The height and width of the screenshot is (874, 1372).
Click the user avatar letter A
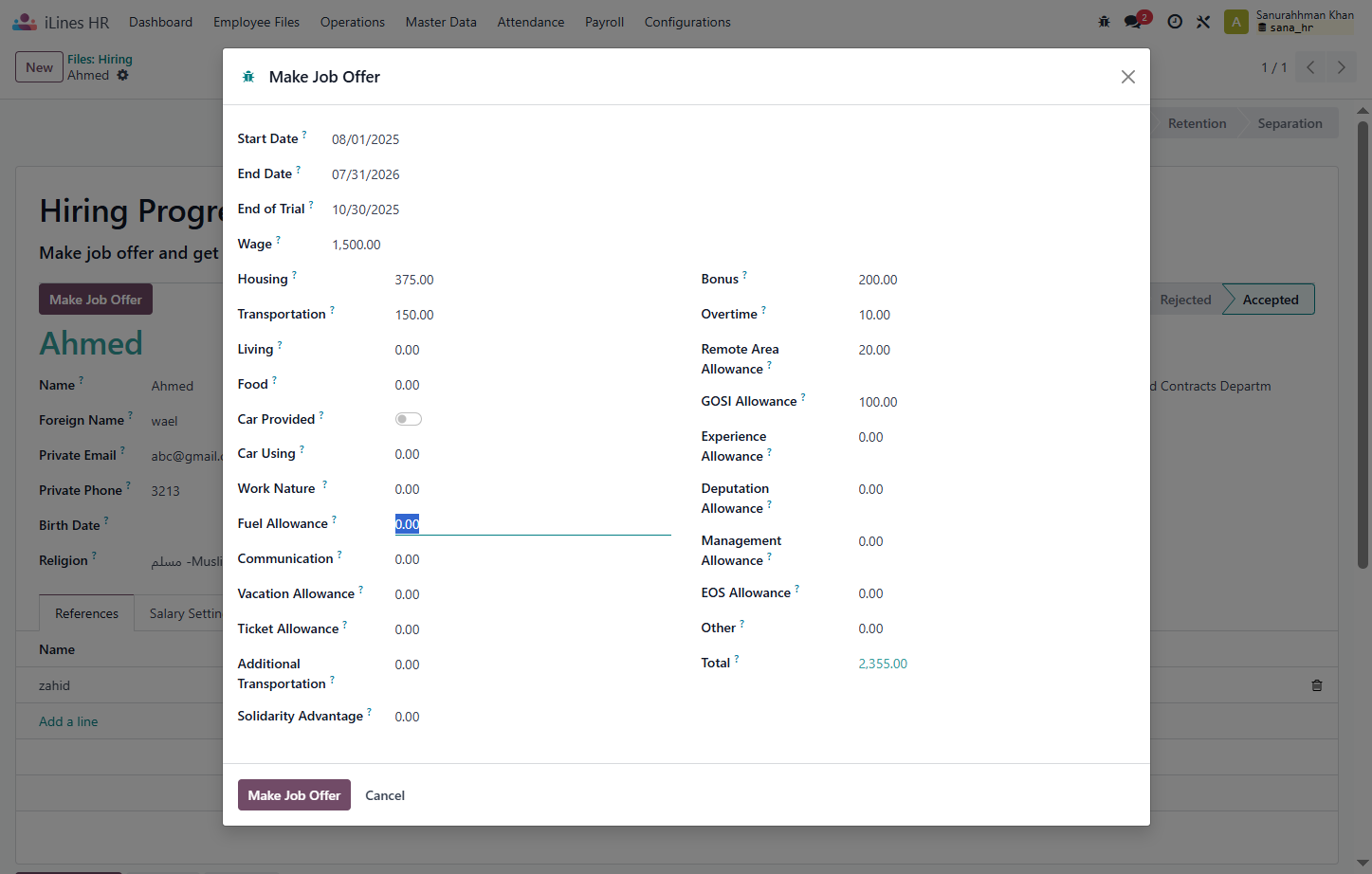click(x=1235, y=22)
